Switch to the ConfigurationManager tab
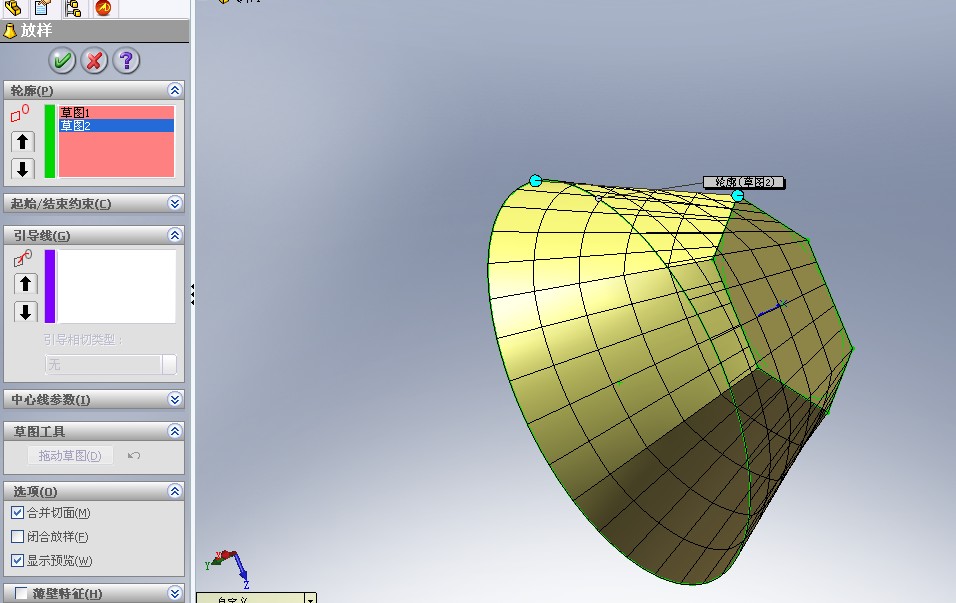956x603 pixels. [x=73, y=8]
